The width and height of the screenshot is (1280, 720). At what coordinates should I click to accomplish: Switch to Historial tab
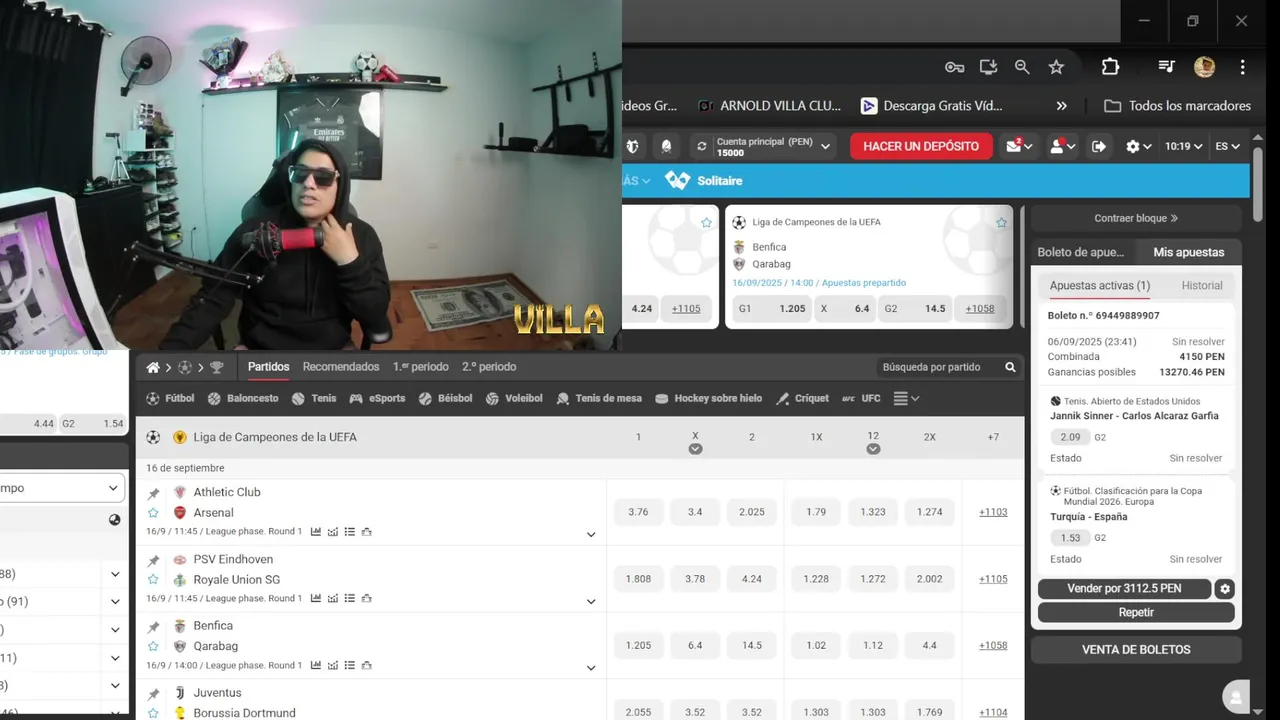point(1202,285)
